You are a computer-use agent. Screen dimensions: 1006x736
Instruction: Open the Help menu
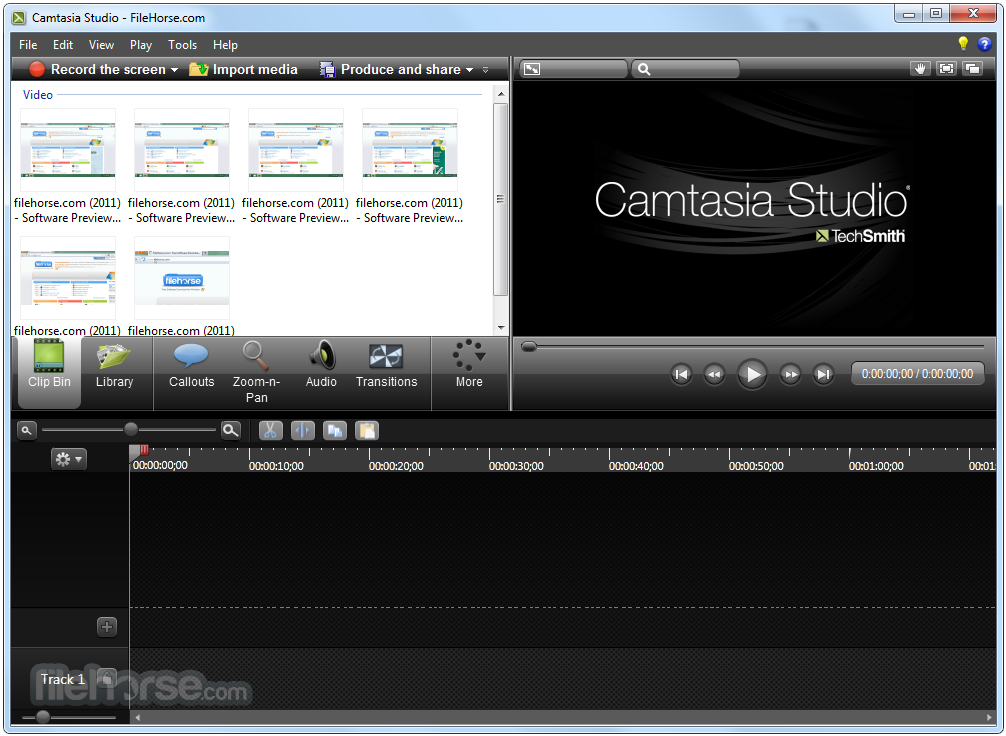(x=225, y=45)
